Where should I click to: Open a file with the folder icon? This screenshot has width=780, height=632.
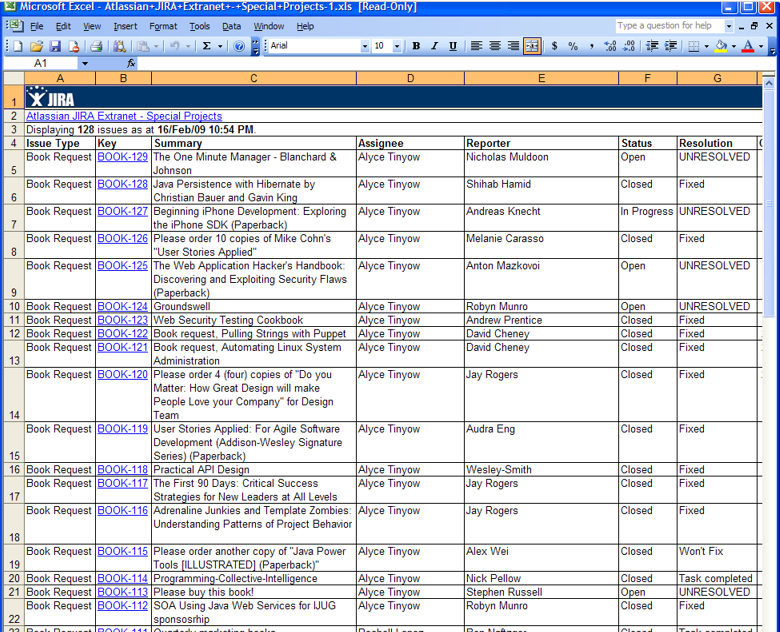(x=36, y=46)
